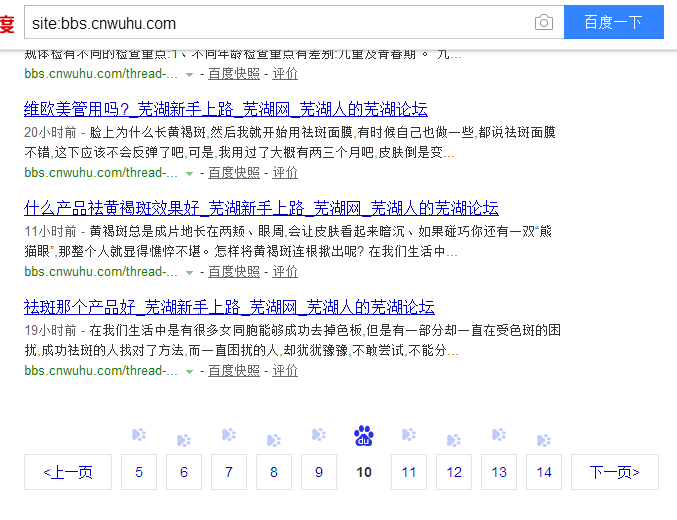Screen dimensions: 677x520
Task: Open result 什么产品祛黄褐斑效果好
Action: pyautogui.click(x=261, y=208)
